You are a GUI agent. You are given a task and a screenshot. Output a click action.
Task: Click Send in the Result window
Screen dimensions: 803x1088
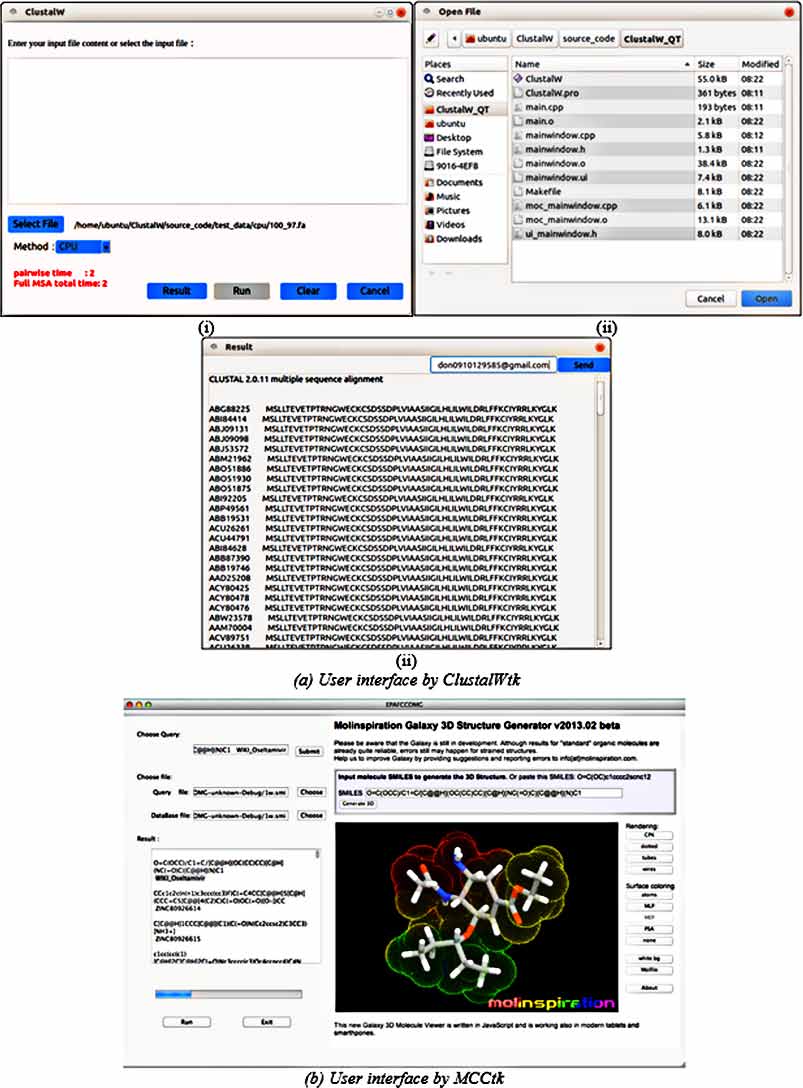tap(583, 365)
